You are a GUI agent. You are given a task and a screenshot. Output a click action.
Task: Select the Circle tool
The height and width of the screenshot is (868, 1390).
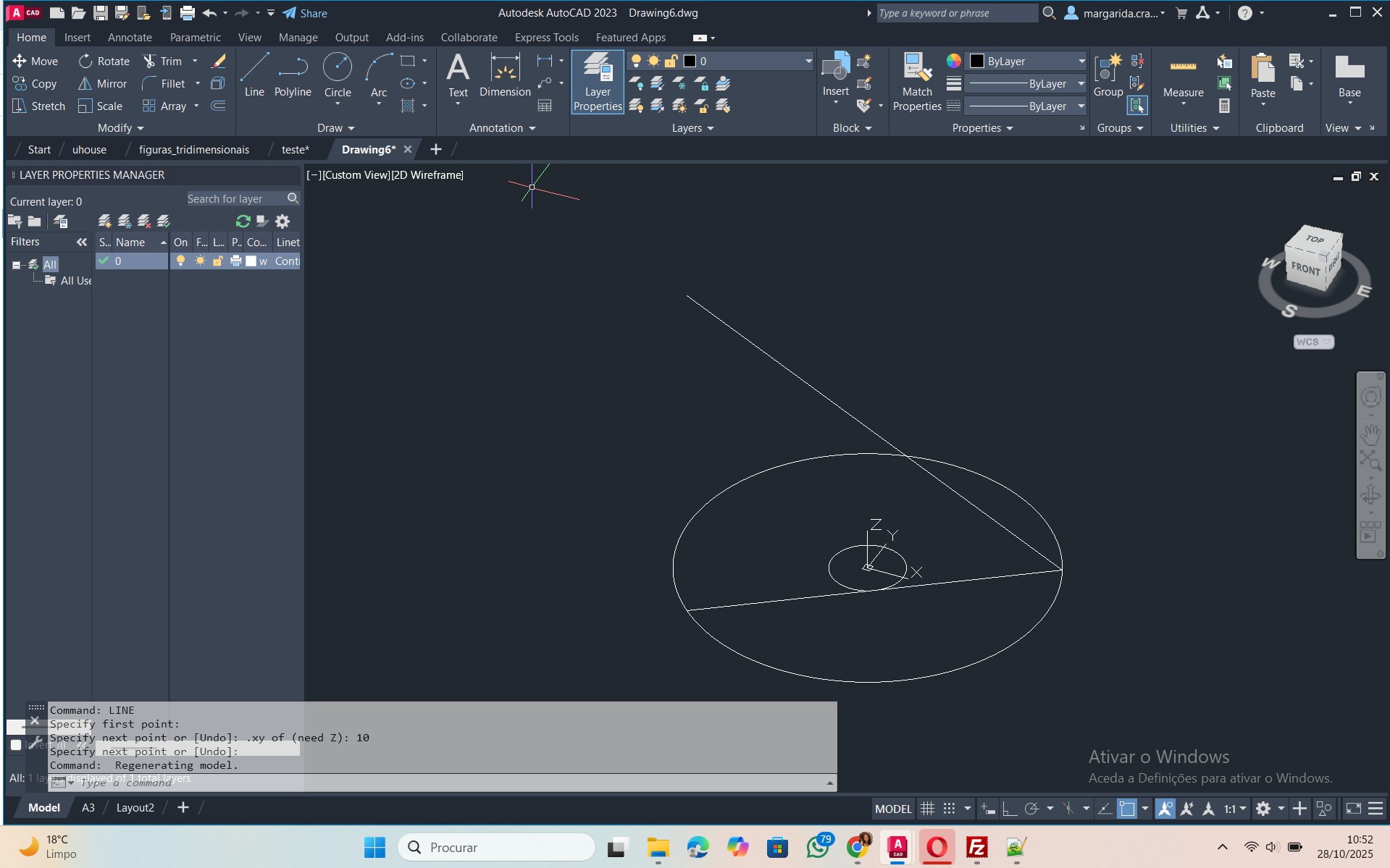click(338, 76)
